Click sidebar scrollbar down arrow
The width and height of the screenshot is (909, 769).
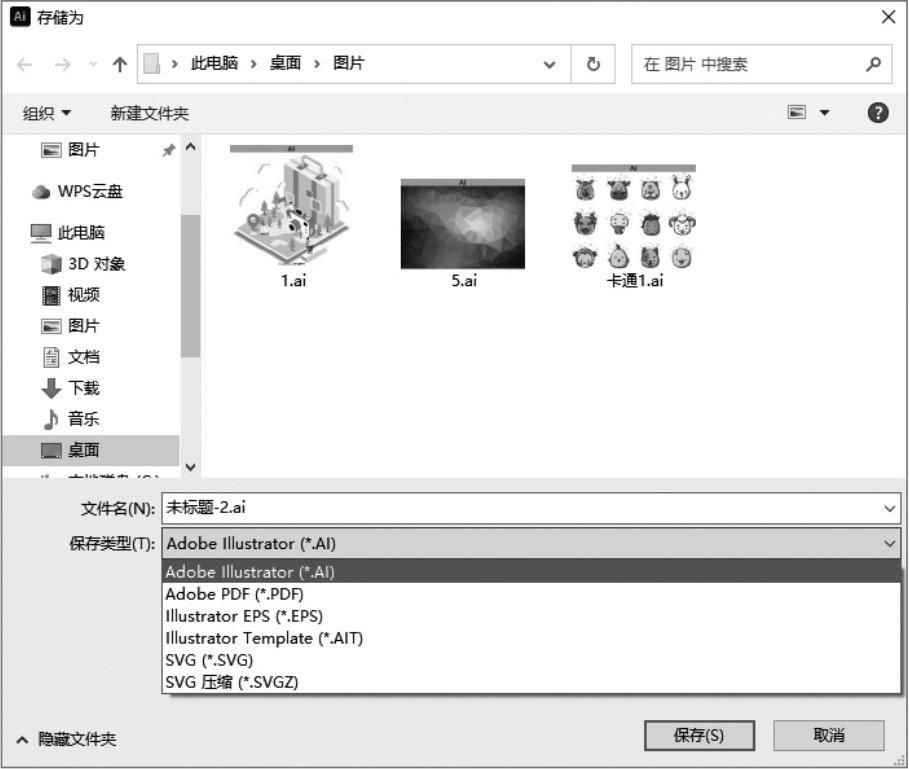[190, 466]
